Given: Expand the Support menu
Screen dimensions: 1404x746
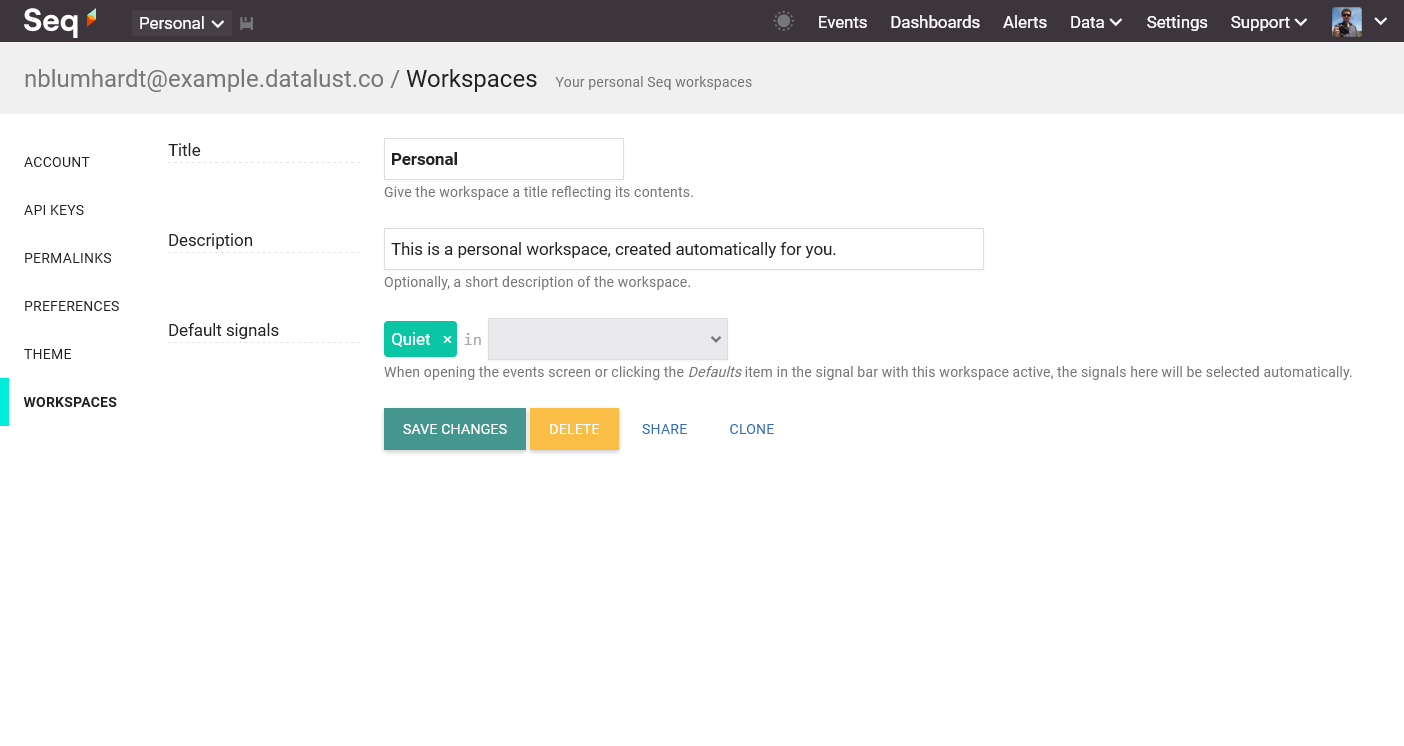Looking at the screenshot, I should pyautogui.click(x=1268, y=22).
